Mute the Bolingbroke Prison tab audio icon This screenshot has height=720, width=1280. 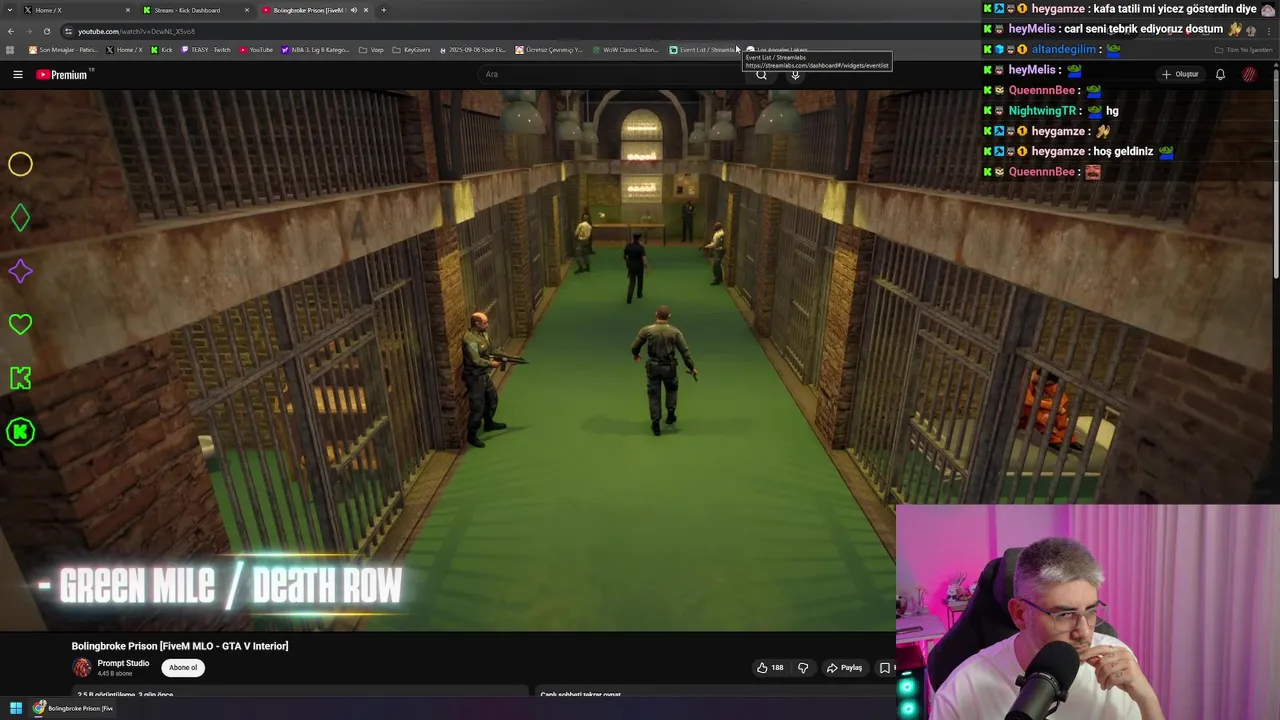click(353, 10)
